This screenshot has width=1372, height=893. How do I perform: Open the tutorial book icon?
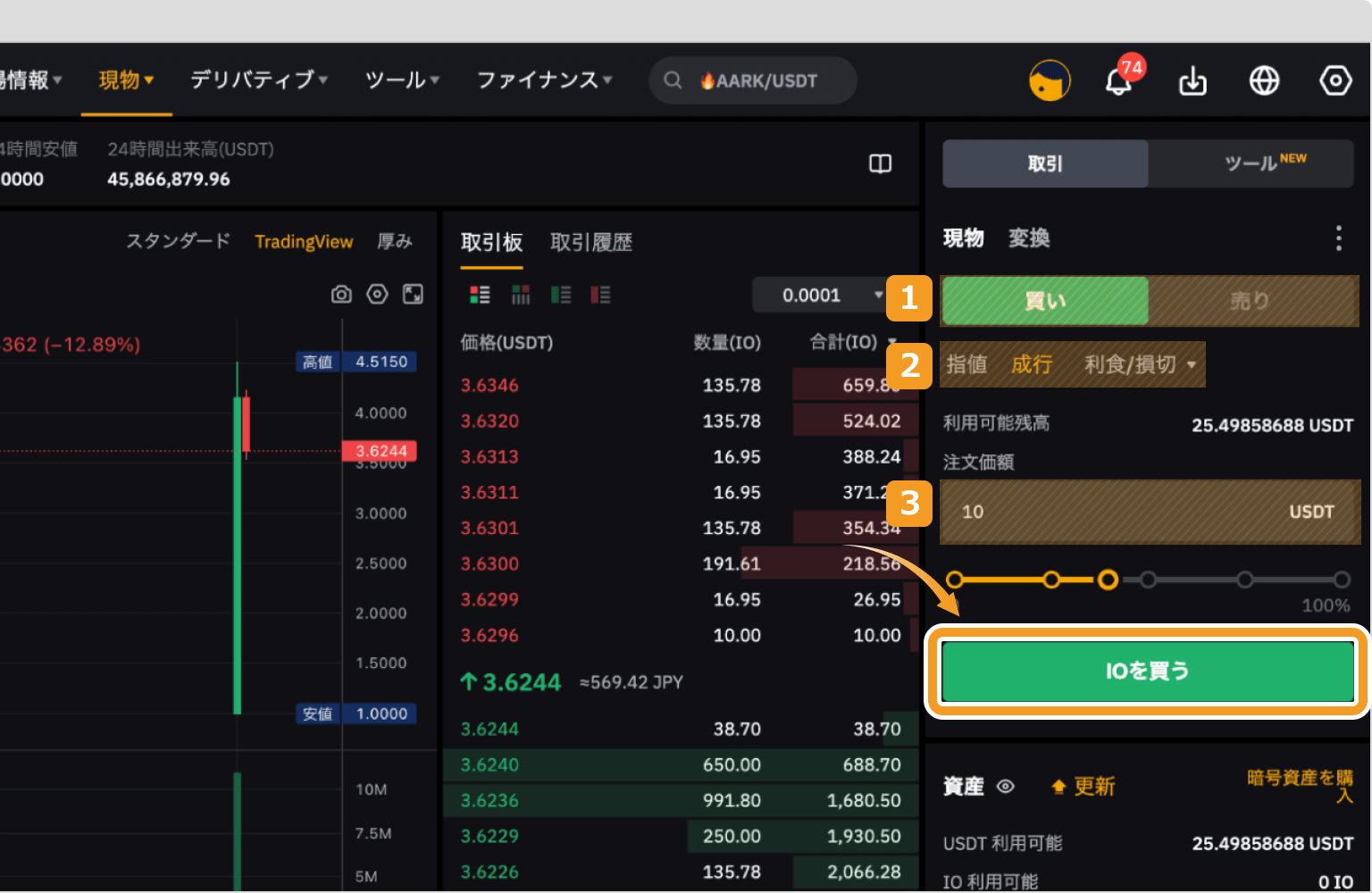pos(881,163)
